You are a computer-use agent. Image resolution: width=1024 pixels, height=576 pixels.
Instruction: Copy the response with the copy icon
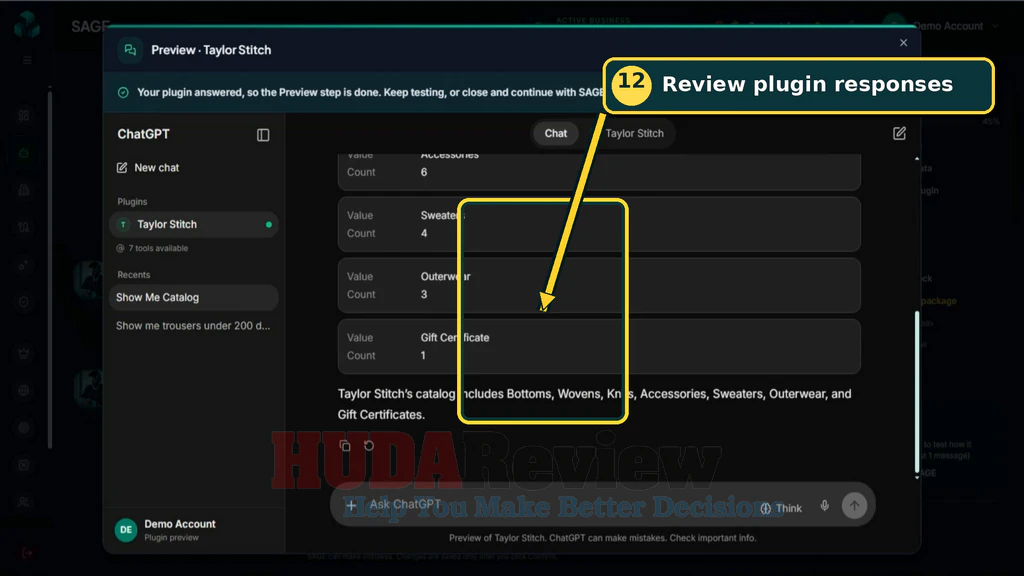point(345,445)
